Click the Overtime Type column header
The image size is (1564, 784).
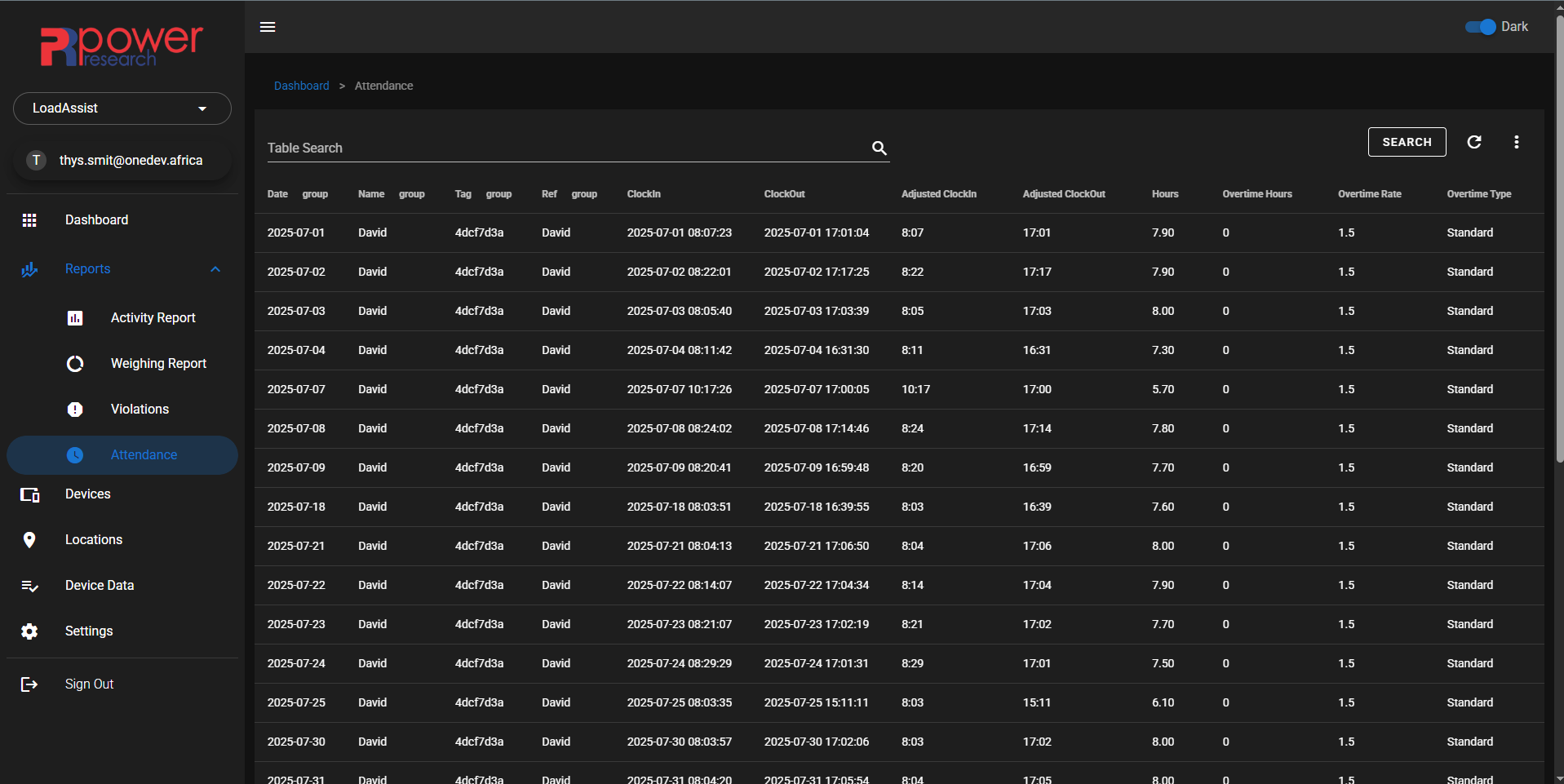pyautogui.click(x=1478, y=194)
